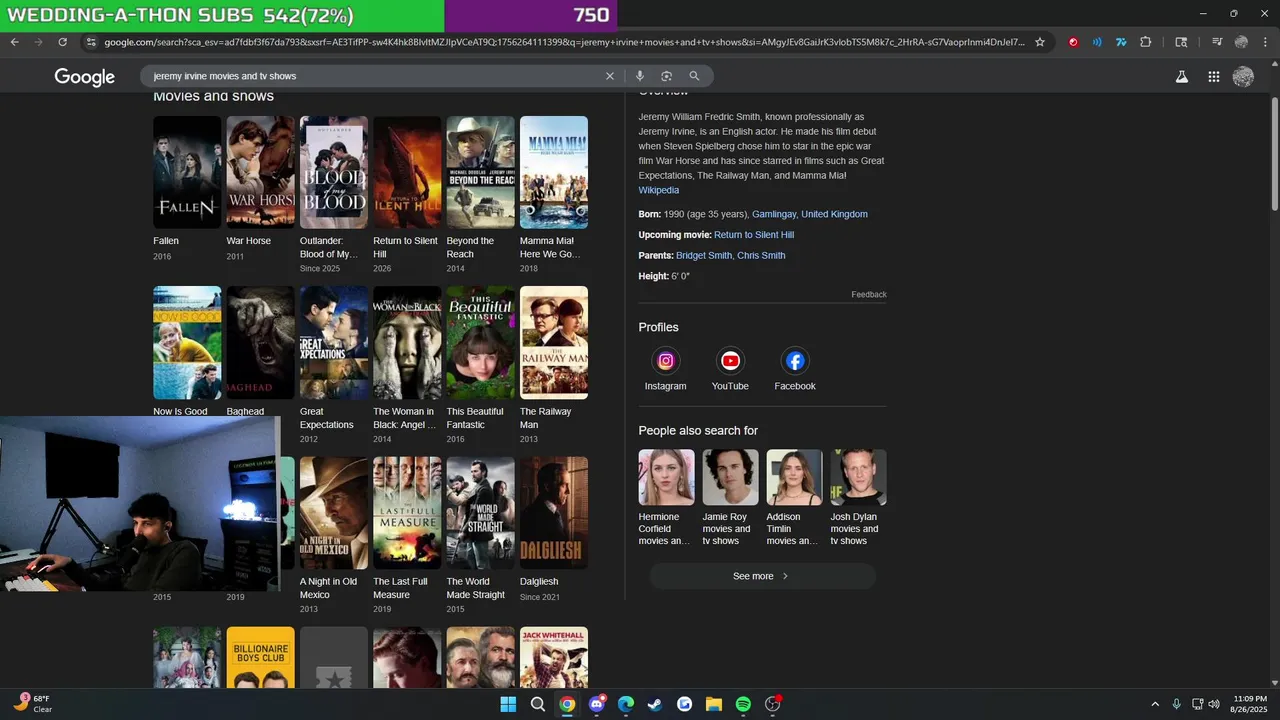Click inside the Google search box
1280x720 pixels.
[x=375, y=76]
